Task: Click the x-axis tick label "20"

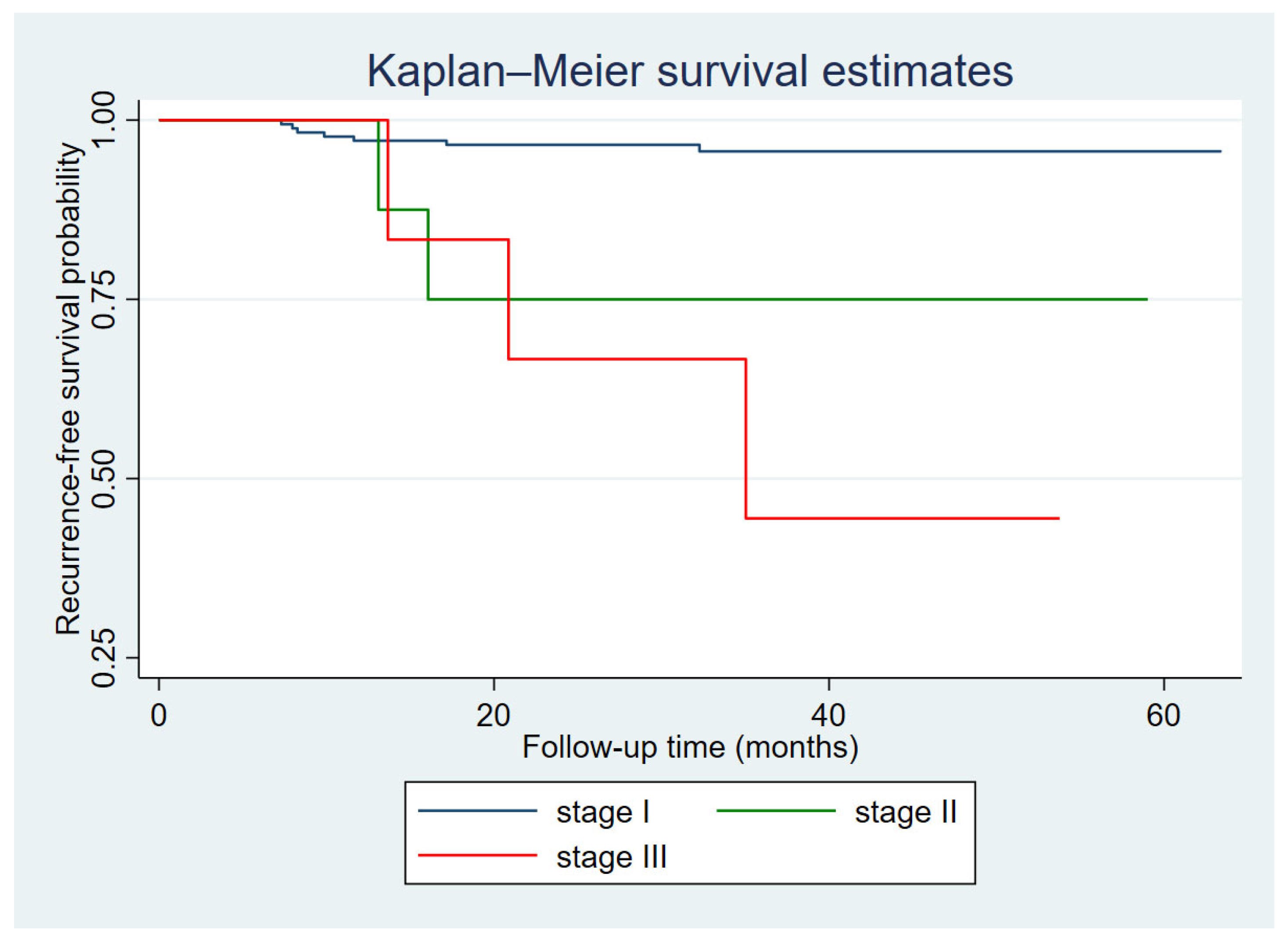Action: [493, 715]
